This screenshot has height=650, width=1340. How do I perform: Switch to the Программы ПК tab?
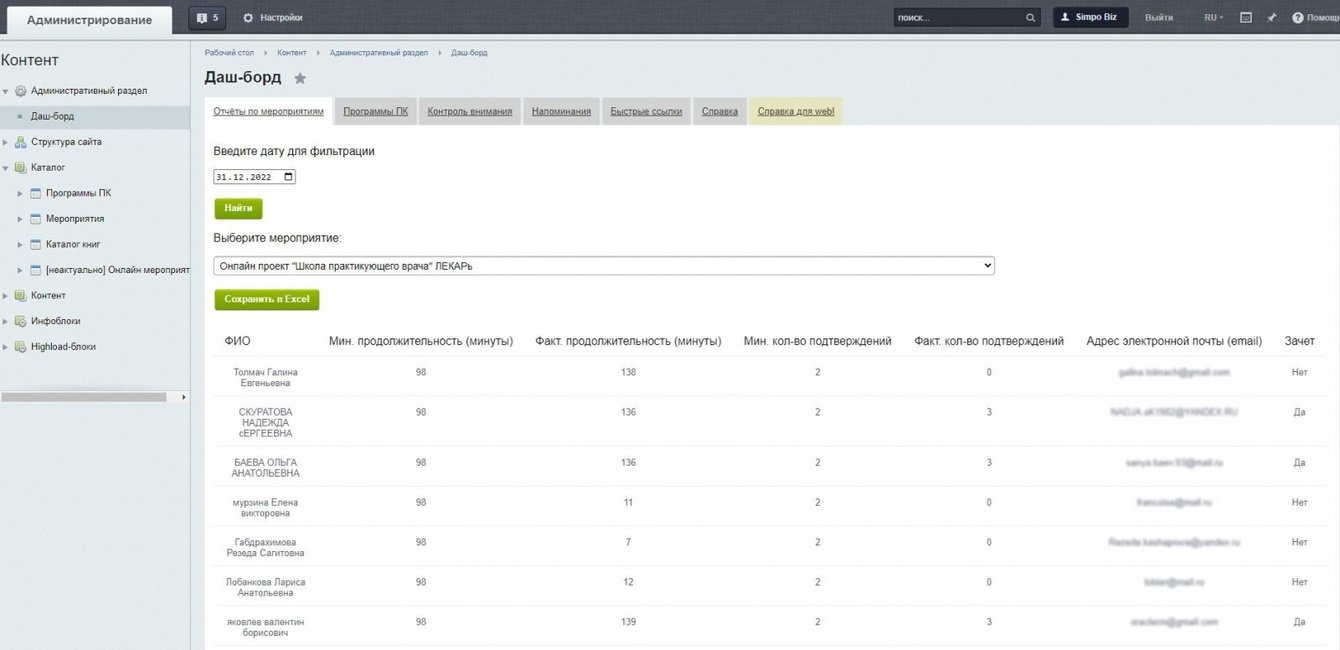[x=376, y=112]
